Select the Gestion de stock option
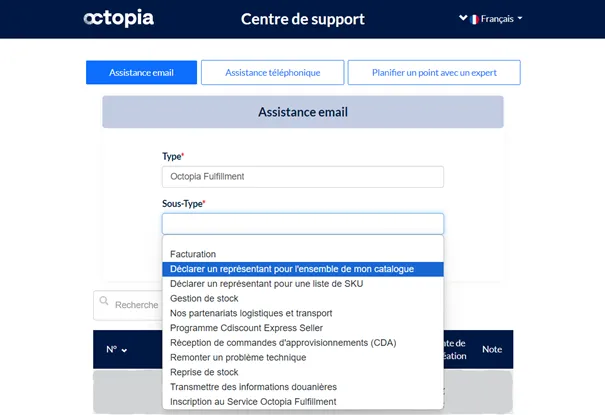This screenshot has height=415, width=605. pyautogui.click(x=204, y=298)
